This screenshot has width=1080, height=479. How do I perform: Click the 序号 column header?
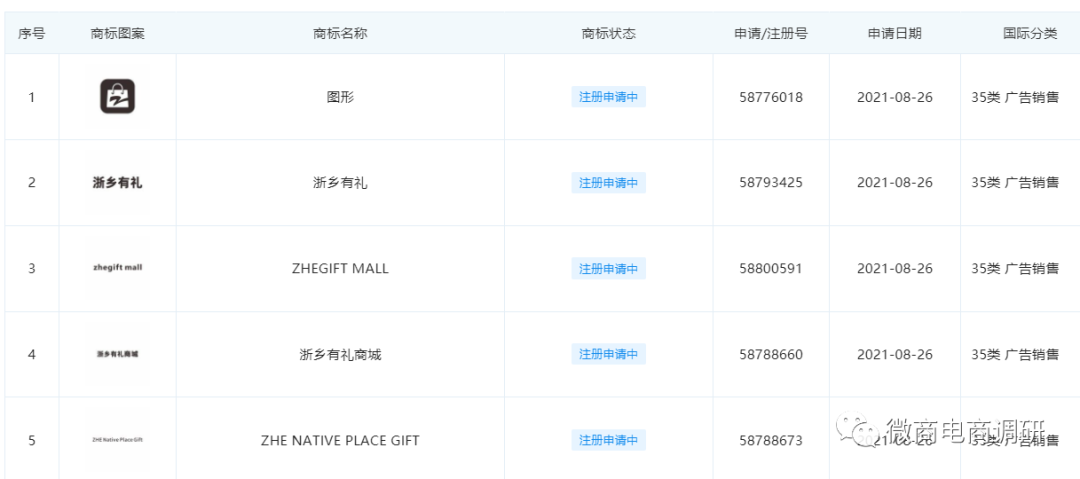(x=32, y=34)
